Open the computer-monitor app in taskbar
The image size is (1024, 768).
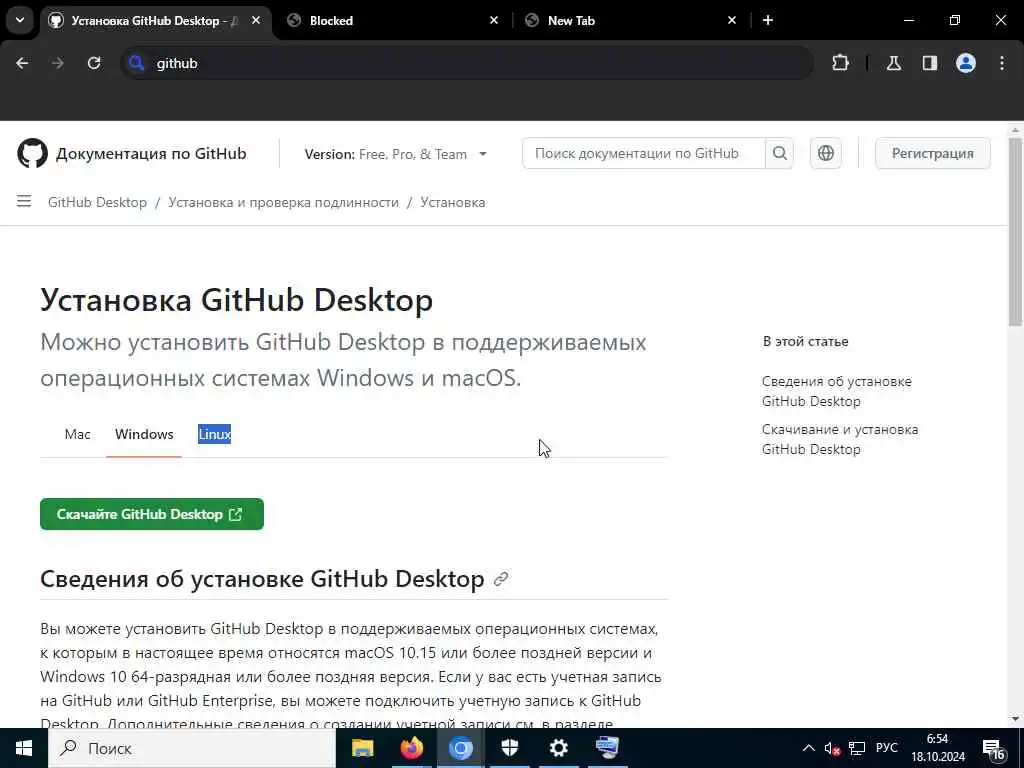tap(607, 748)
